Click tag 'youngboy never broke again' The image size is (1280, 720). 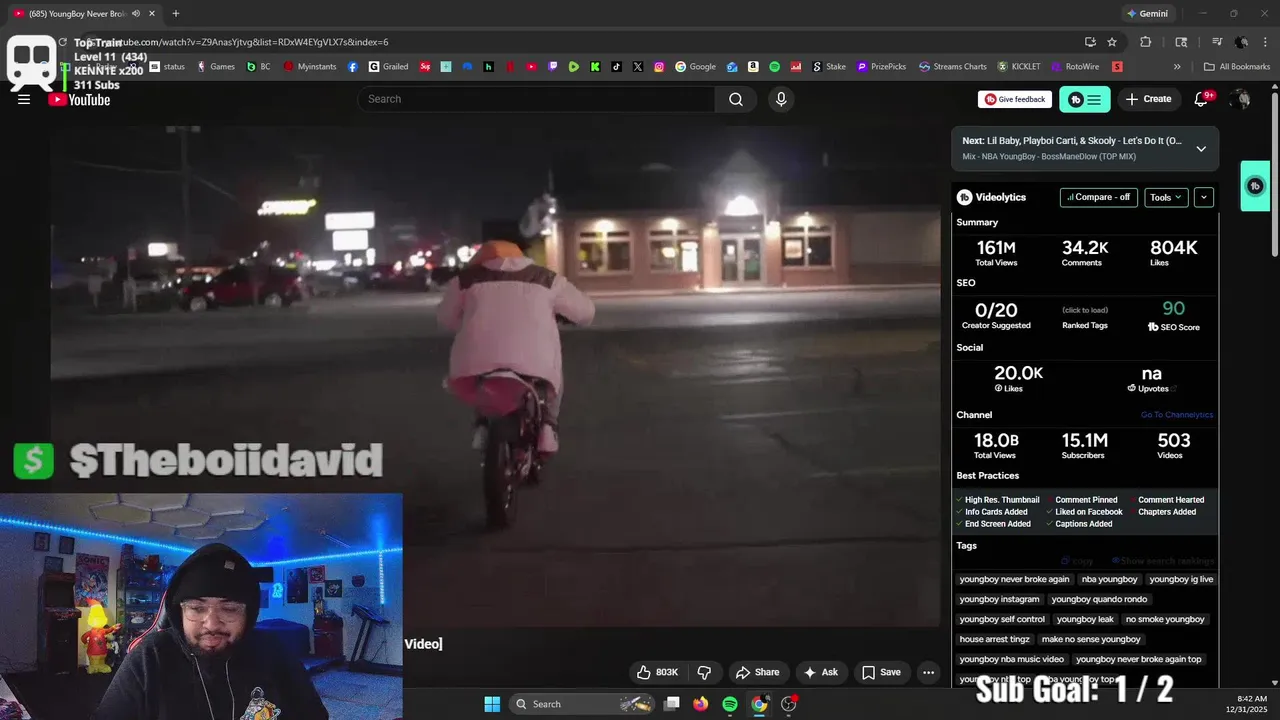[x=1014, y=579]
